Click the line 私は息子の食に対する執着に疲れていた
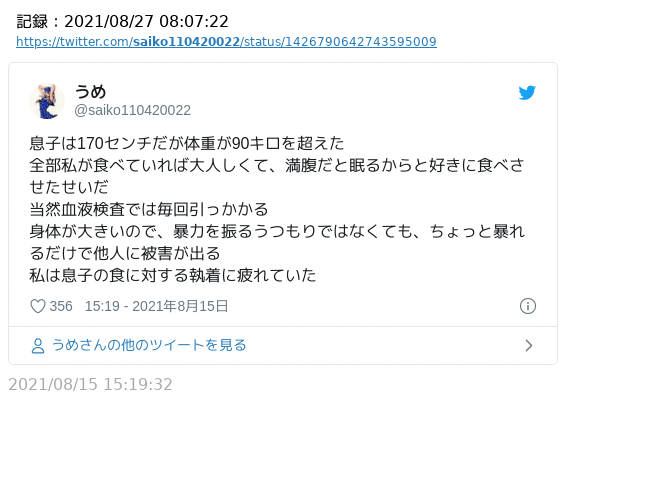The height and width of the screenshot is (495, 660). (173, 275)
